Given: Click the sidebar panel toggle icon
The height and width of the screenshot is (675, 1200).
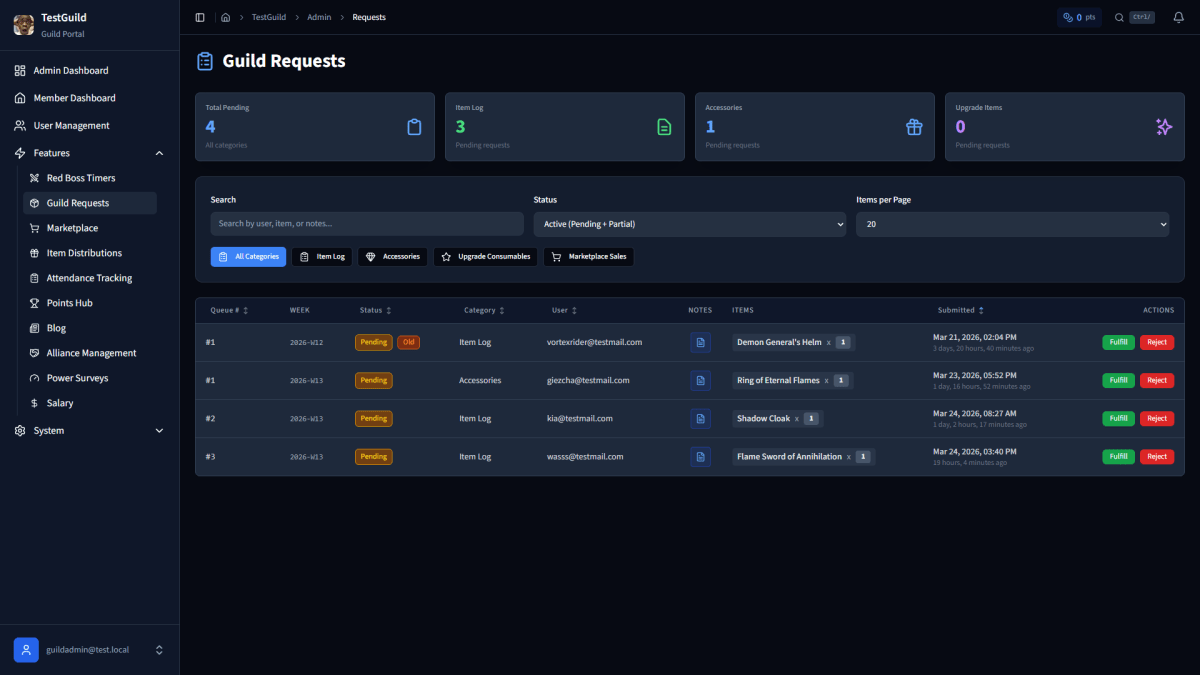Looking at the screenshot, I should point(199,17).
